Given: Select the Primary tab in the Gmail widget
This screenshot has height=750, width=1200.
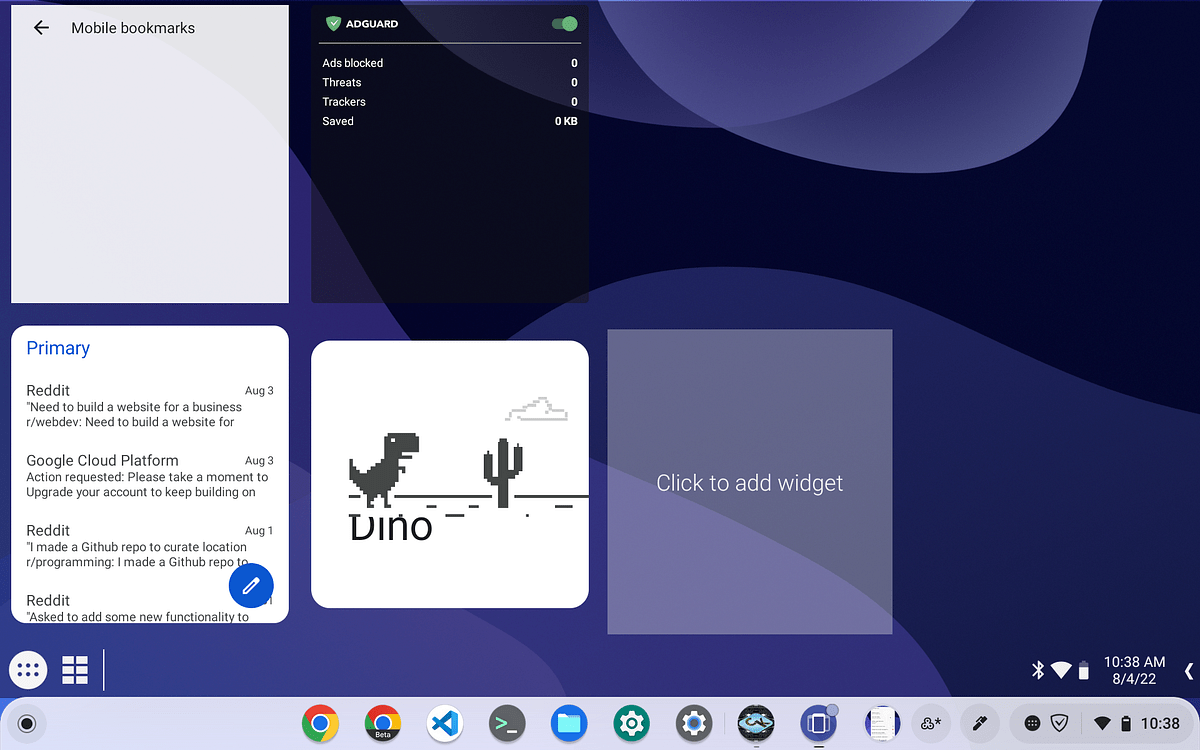Looking at the screenshot, I should [x=57, y=347].
